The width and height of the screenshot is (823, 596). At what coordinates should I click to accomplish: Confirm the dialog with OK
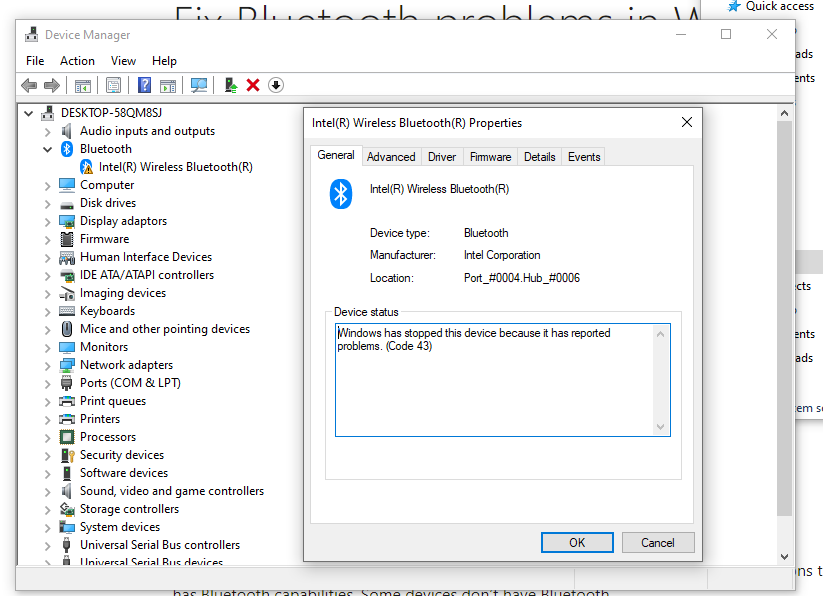point(577,542)
